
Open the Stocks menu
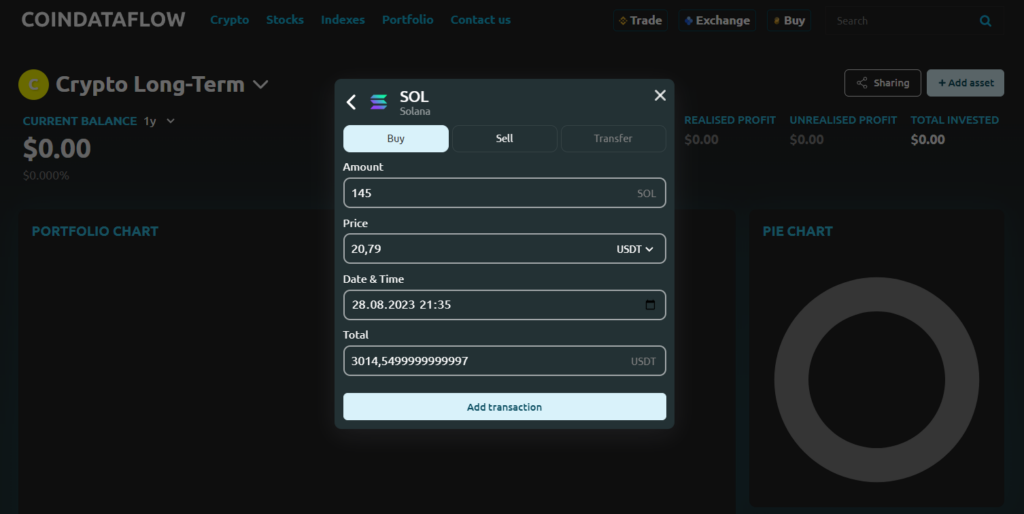pos(285,20)
